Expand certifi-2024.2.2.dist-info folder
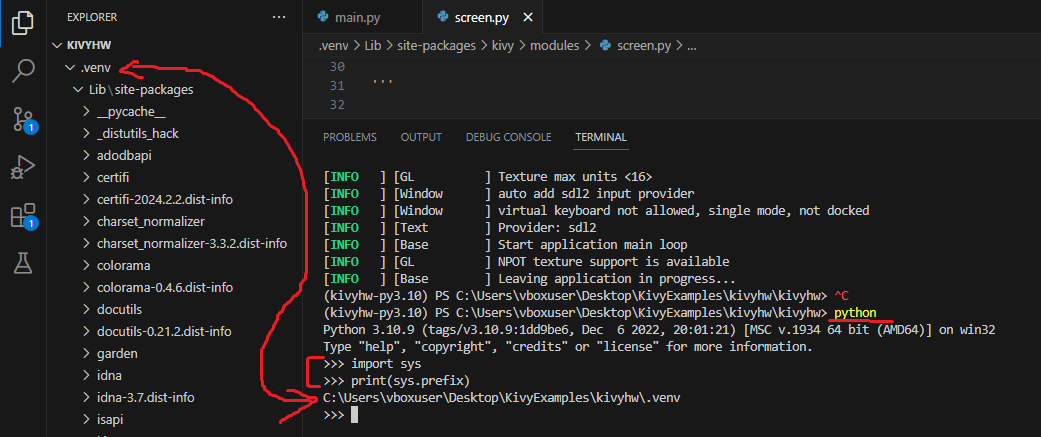The width and height of the screenshot is (1041, 437). (x=86, y=199)
